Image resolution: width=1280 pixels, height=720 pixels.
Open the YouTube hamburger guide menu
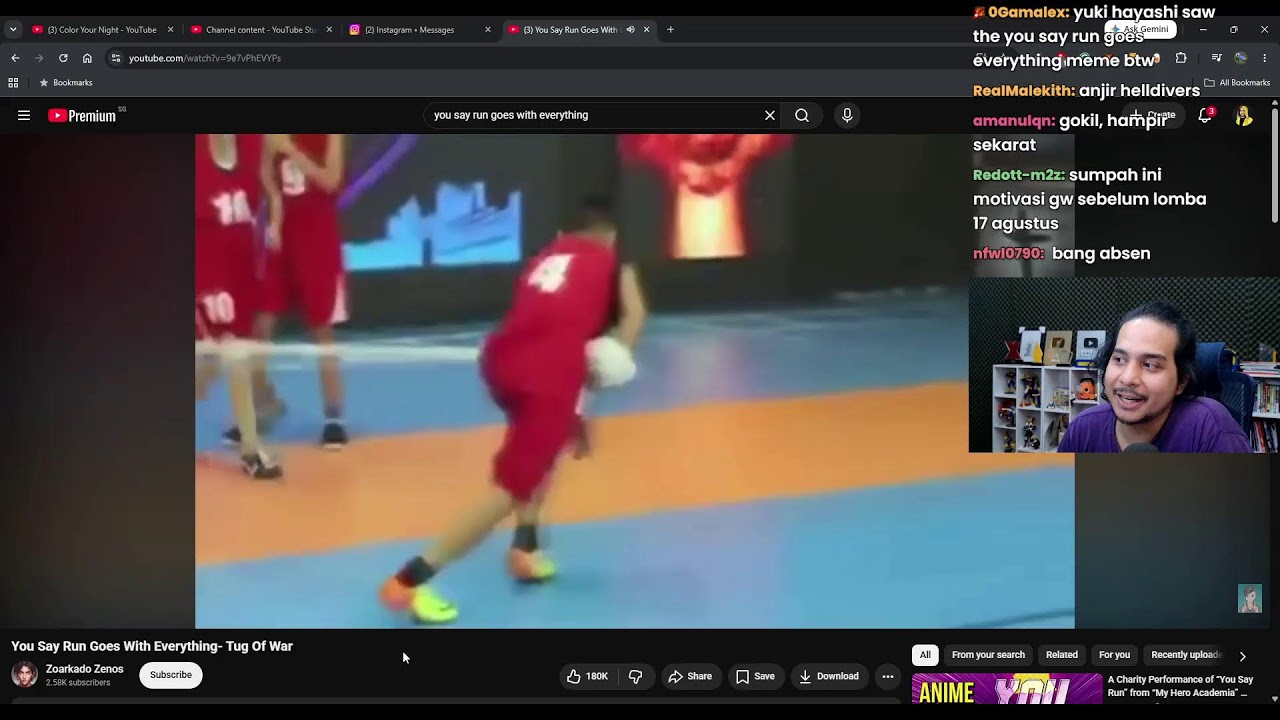pyautogui.click(x=24, y=116)
